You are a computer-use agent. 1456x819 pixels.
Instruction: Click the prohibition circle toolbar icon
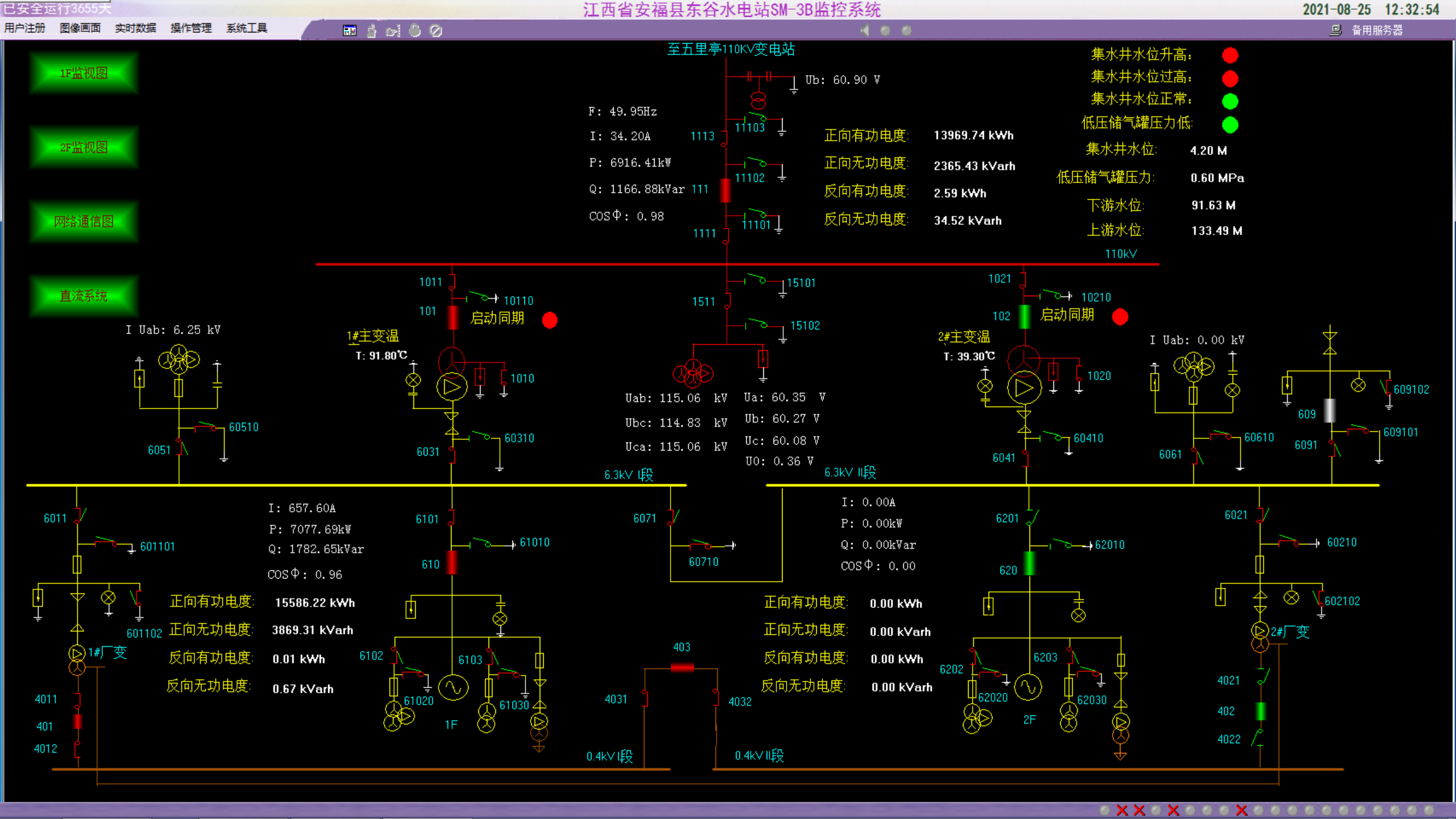pos(436,31)
